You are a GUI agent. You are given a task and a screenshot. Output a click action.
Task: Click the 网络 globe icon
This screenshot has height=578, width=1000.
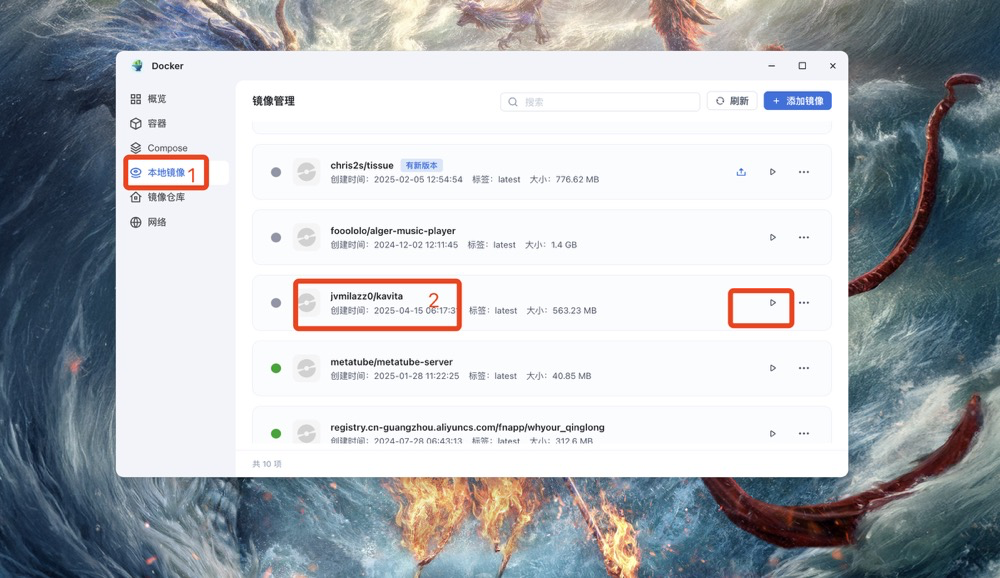pyautogui.click(x=135, y=222)
